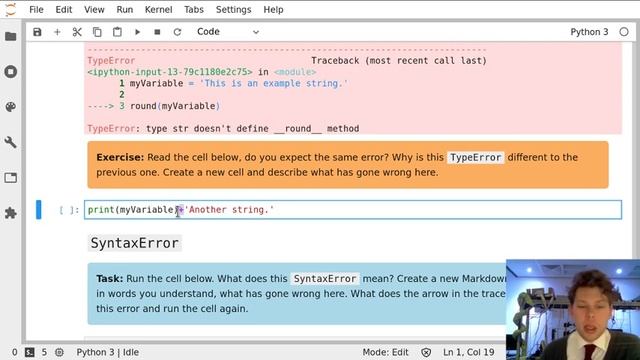
Task: Cut the selected cell with scissors icon
Action: click(77, 32)
